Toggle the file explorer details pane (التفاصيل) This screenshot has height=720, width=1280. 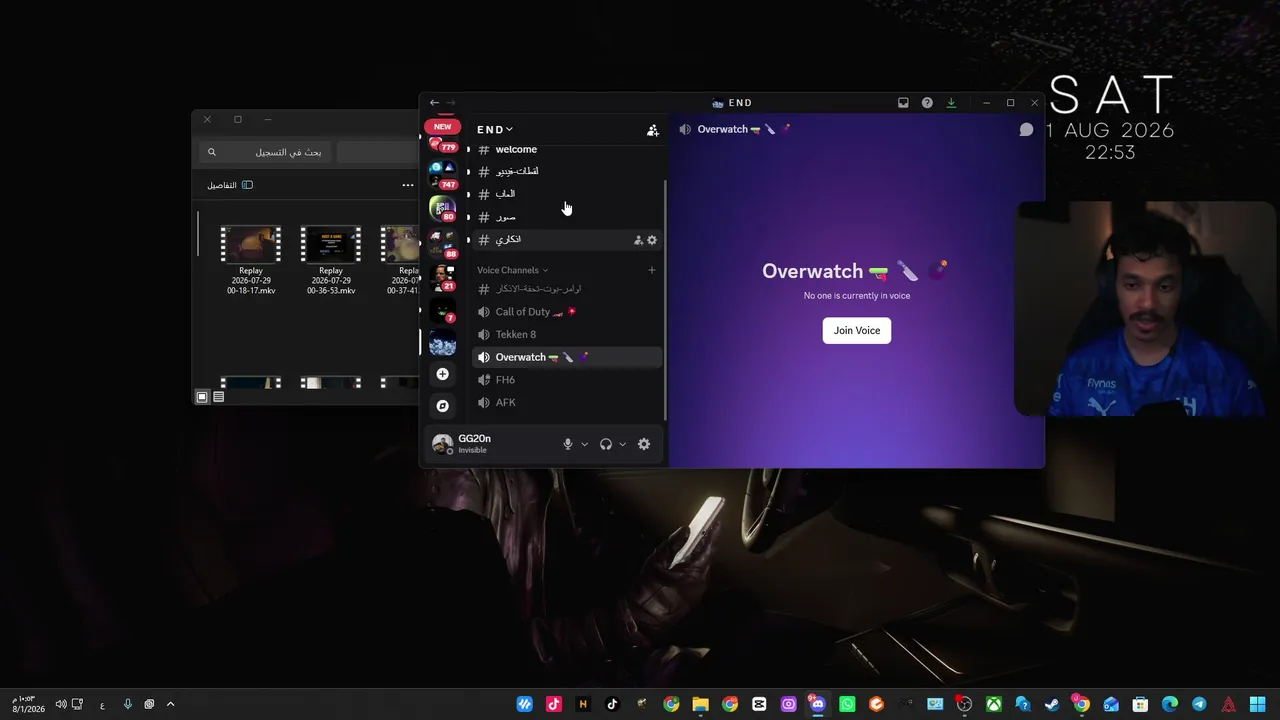[230, 185]
